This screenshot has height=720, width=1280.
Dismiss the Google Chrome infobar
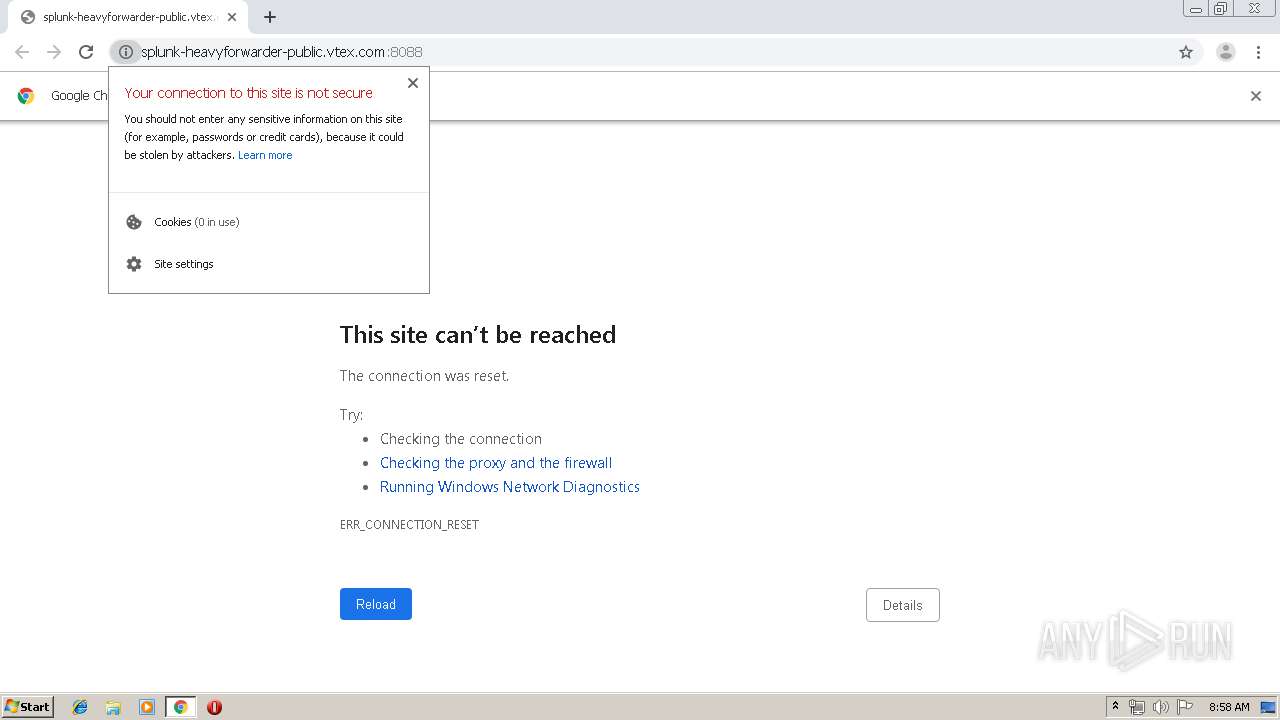coord(1256,96)
